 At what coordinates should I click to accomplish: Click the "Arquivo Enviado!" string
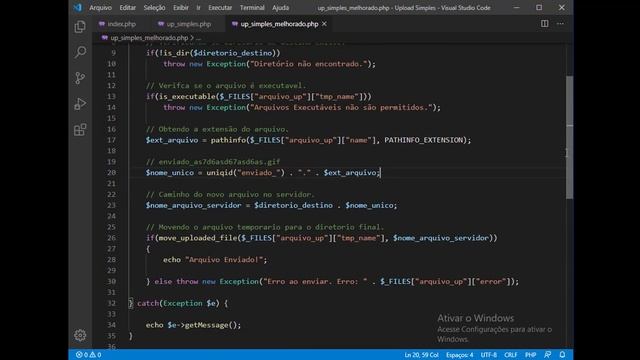[224, 260]
